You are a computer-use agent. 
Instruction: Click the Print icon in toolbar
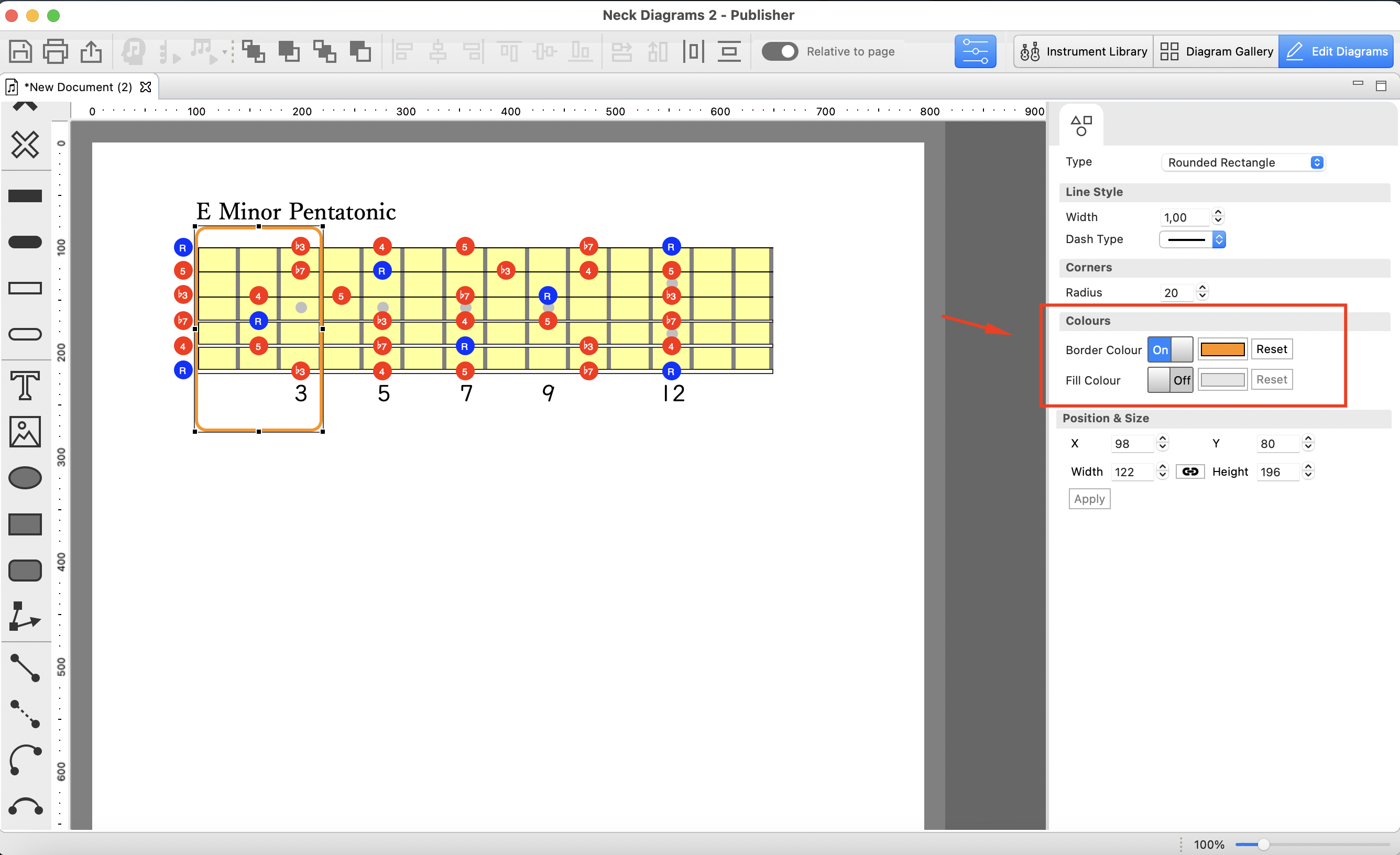click(x=56, y=52)
